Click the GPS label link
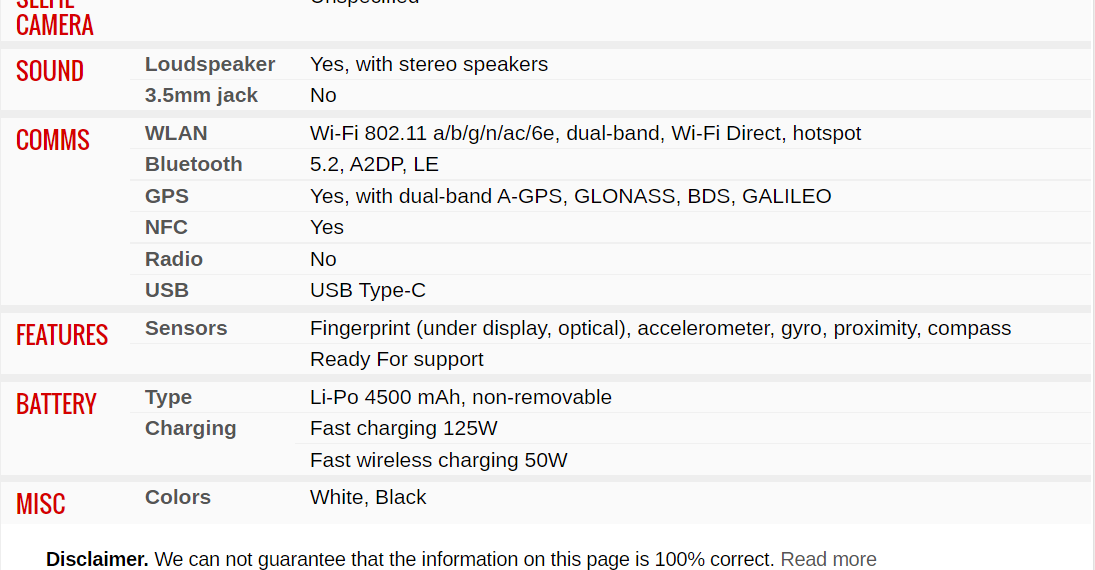1095x570 pixels. (167, 196)
